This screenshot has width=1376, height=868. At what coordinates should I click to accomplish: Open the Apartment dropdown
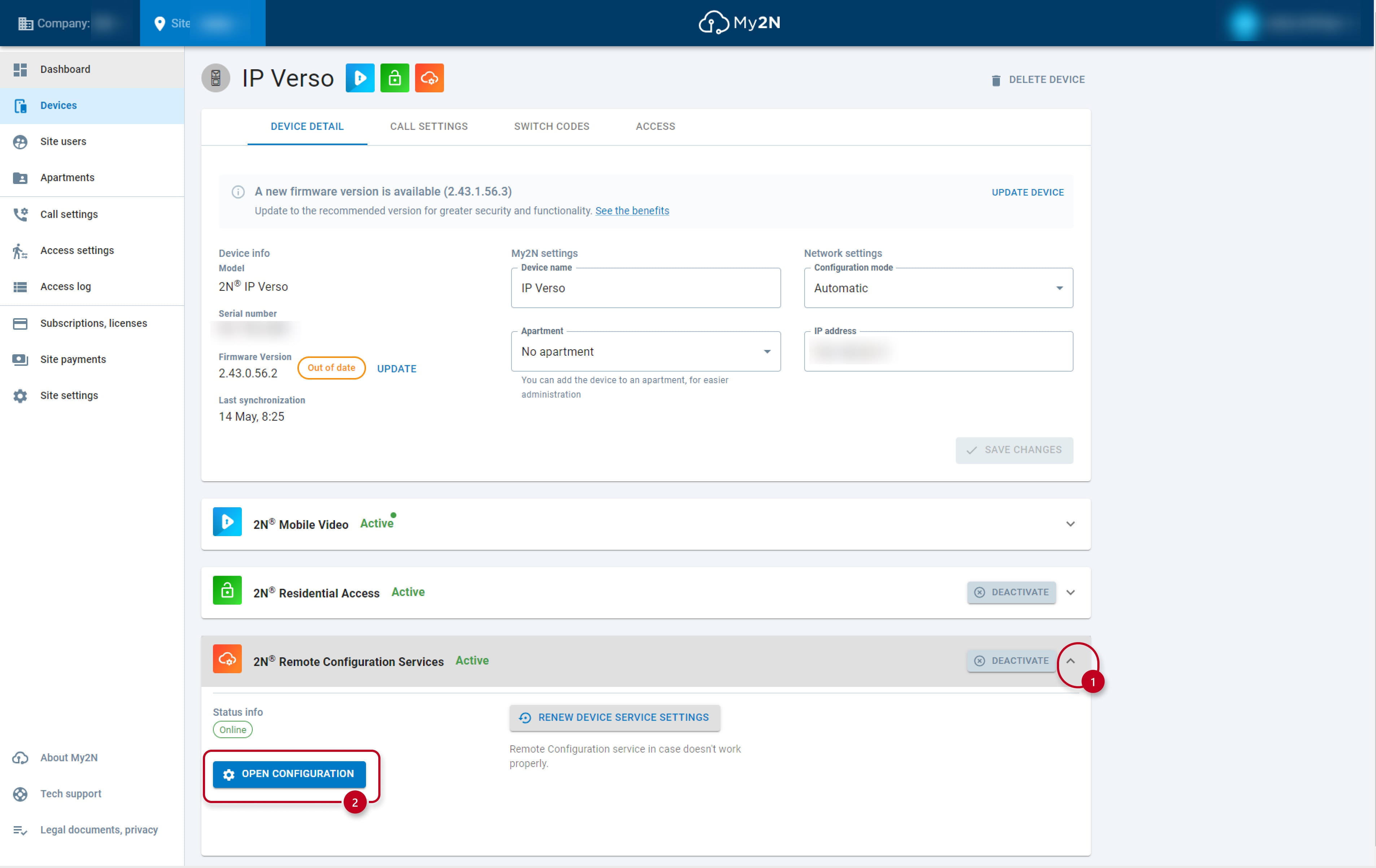646,352
